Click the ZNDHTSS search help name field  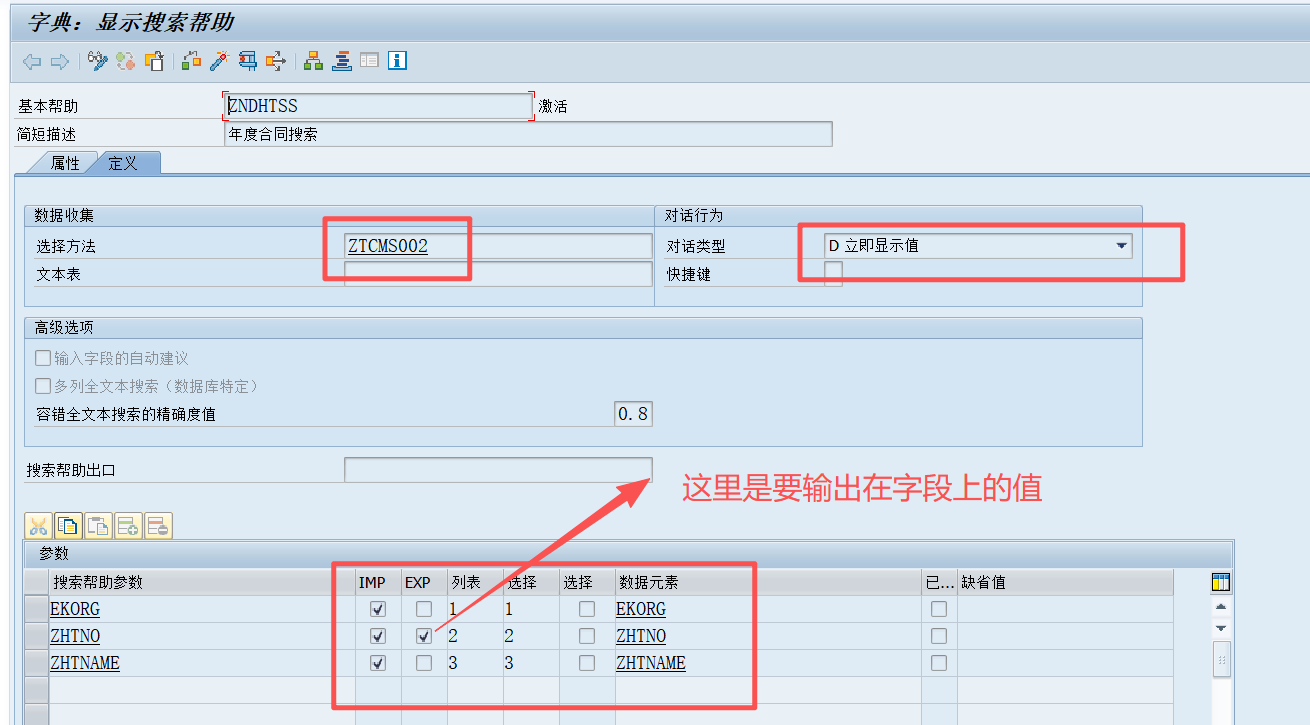coord(378,106)
